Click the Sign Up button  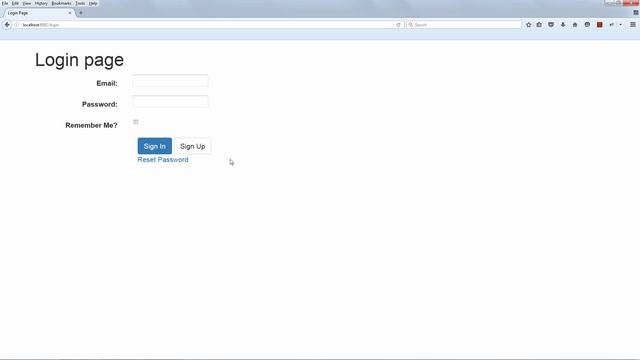193,146
